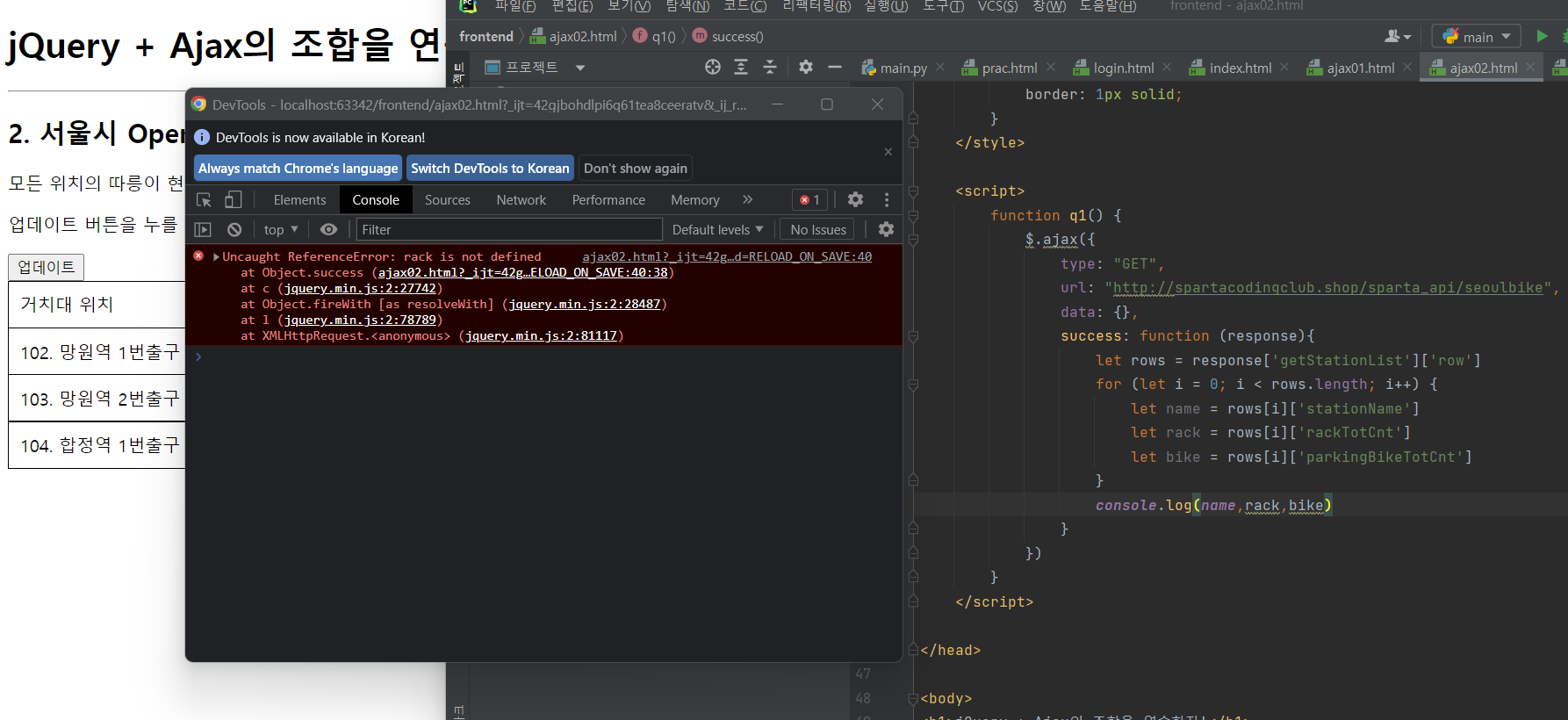Open DevTools settings gear beside error count

click(x=855, y=199)
